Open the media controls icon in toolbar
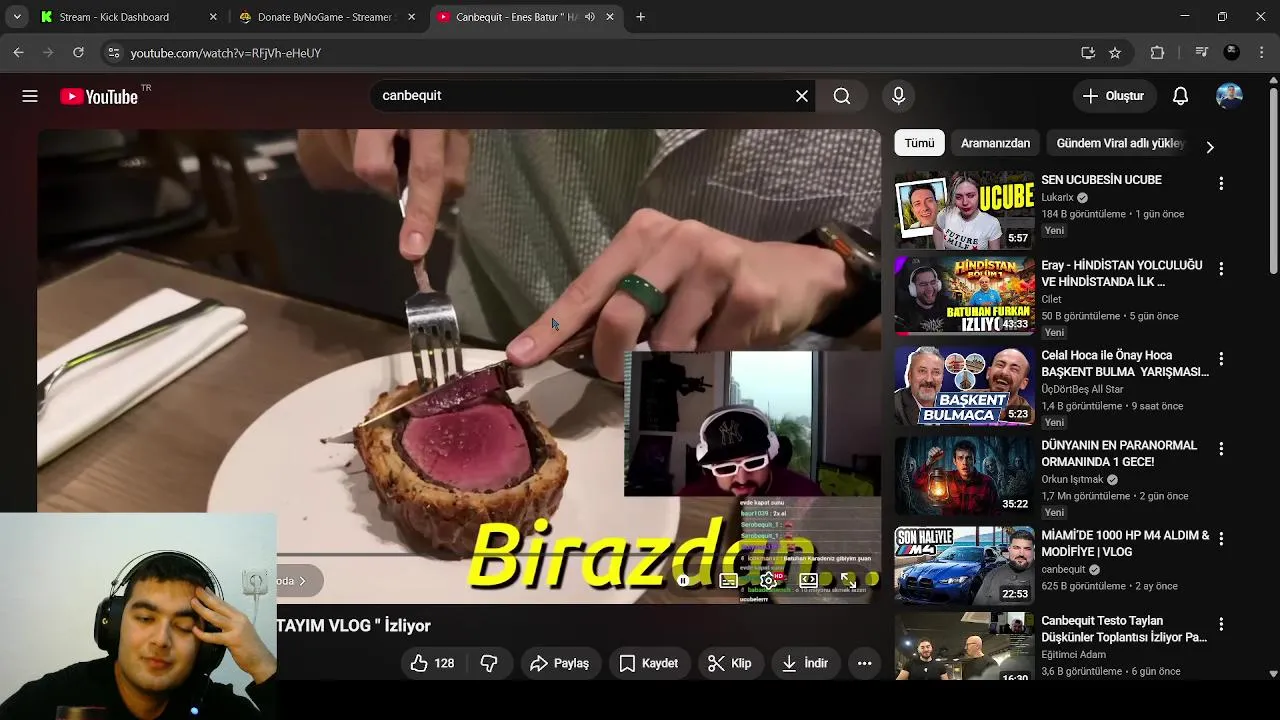Screen dimensions: 1280x720 click(x=1202, y=53)
